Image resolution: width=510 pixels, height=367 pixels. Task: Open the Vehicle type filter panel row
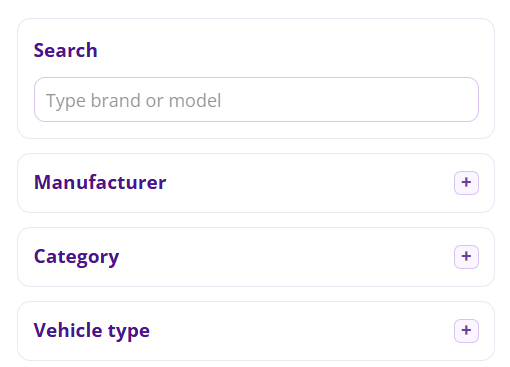(256, 331)
